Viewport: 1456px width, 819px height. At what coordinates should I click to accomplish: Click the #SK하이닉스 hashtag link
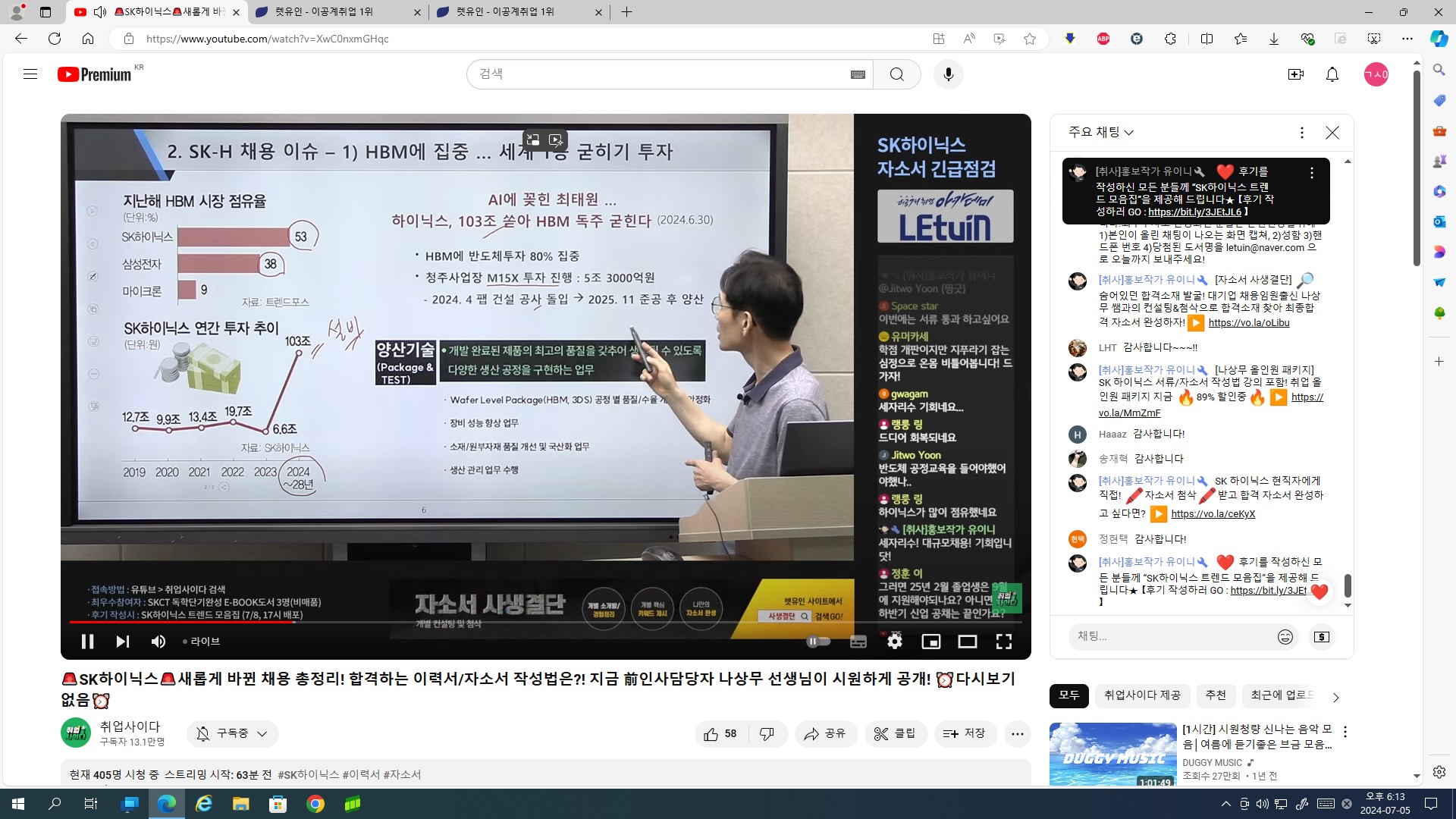[308, 774]
